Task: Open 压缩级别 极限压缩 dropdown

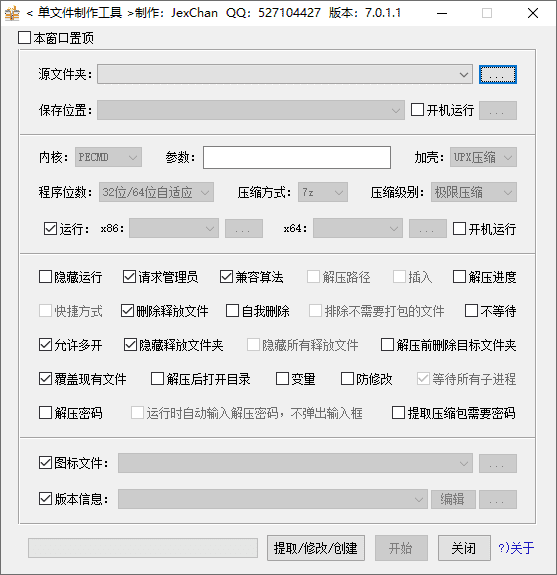Action: (x=474, y=192)
